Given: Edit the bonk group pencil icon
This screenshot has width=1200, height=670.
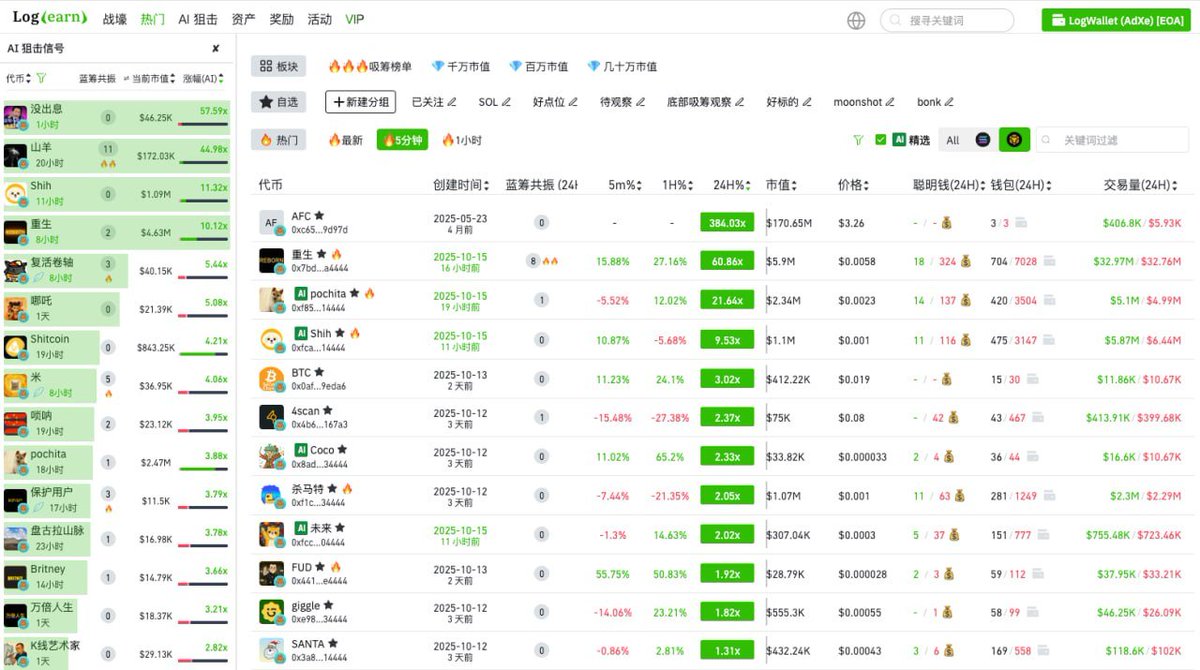Looking at the screenshot, I should (x=949, y=102).
